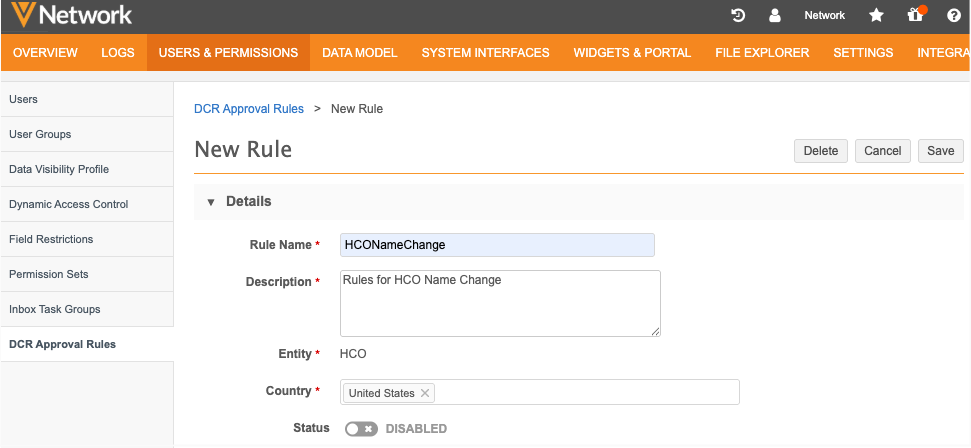971x448 pixels.
Task: Open Permission Sets sidebar item
Action: pos(87,275)
